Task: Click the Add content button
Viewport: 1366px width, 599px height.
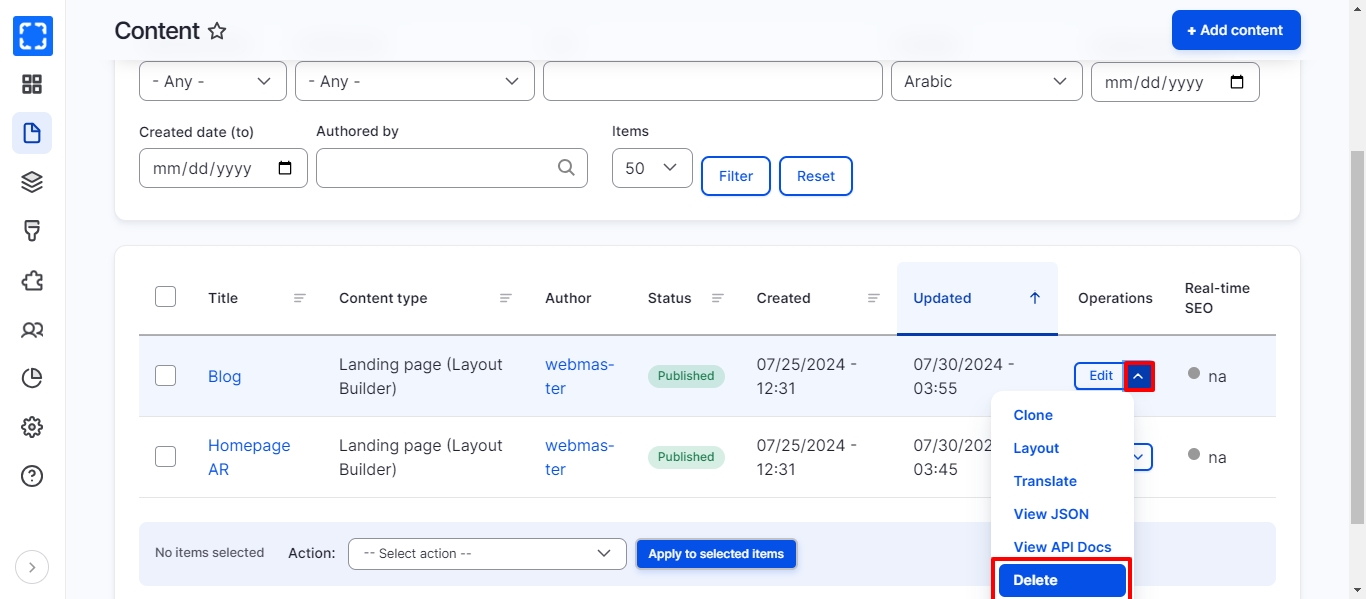Action: (1235, 30)
